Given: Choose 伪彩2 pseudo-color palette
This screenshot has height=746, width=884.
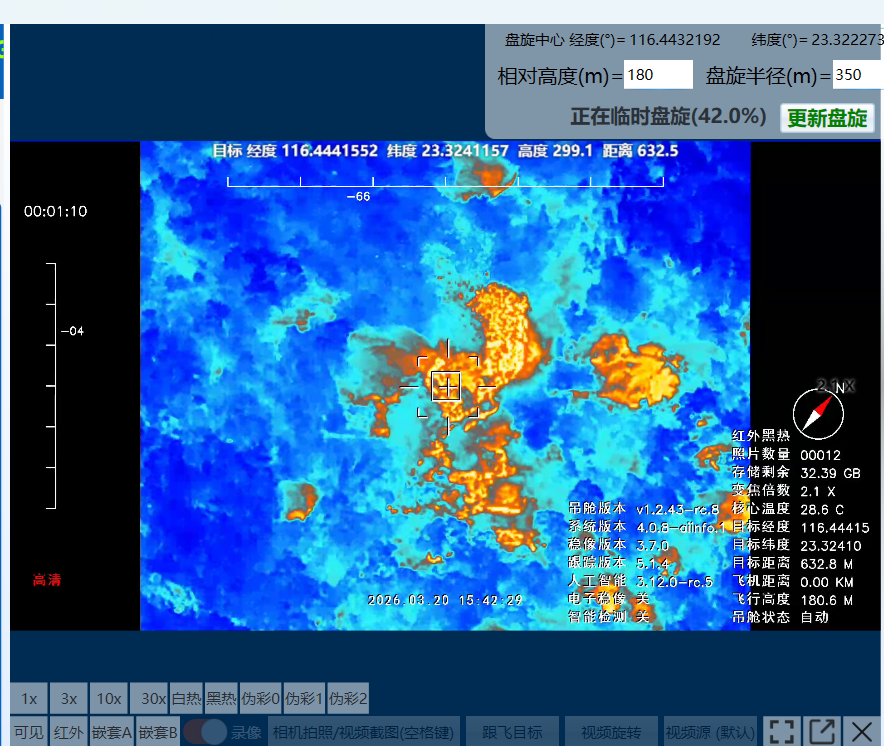Looking at the screenshot, I should 348,698.
